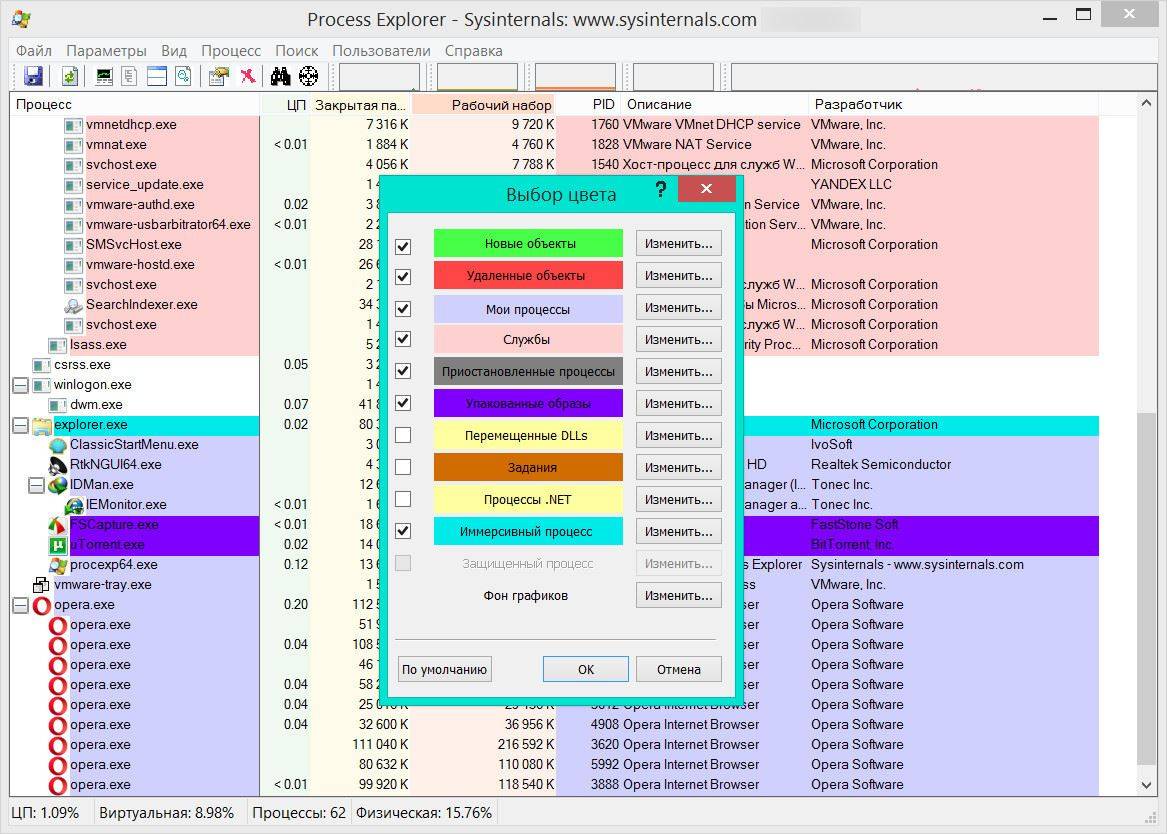Screen dimensions: 1167x834
Task: Collapse the explorer.exe tree node
Action: (x=20, y=426)
